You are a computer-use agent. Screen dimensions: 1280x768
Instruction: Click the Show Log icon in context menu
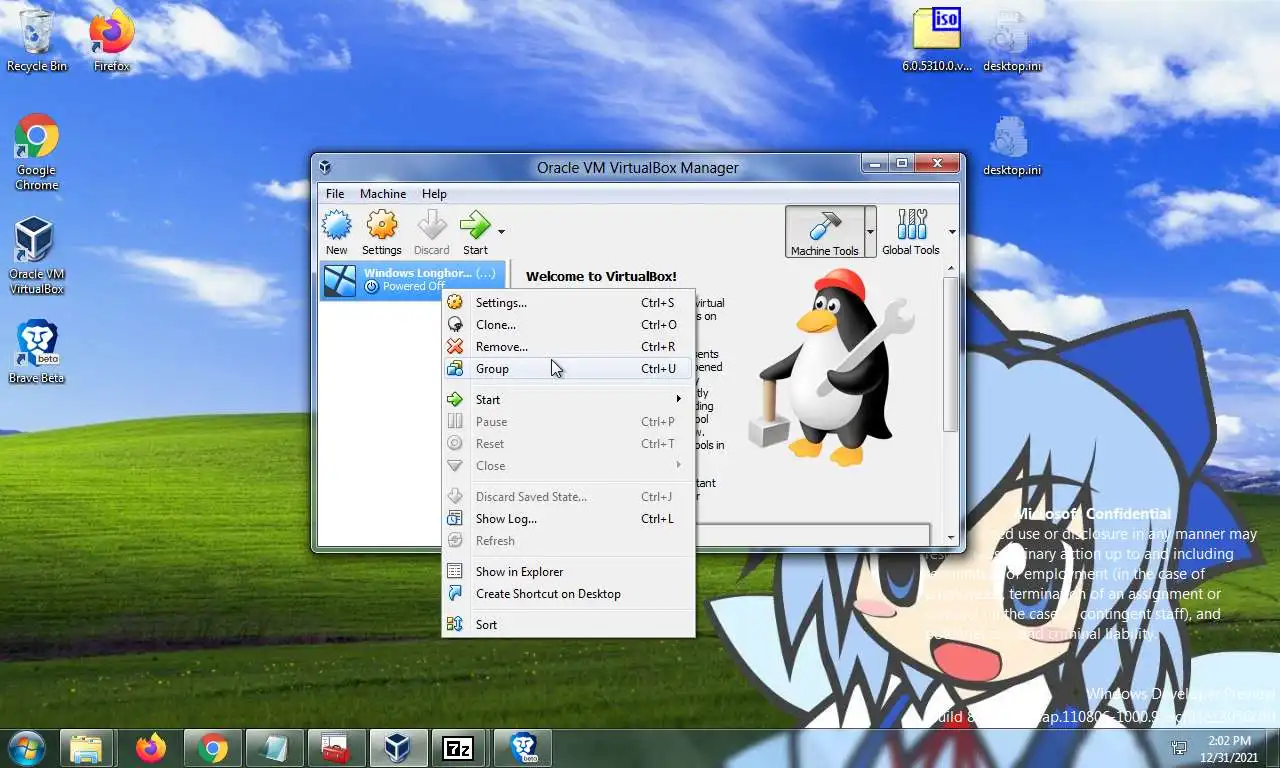(455, 519)
